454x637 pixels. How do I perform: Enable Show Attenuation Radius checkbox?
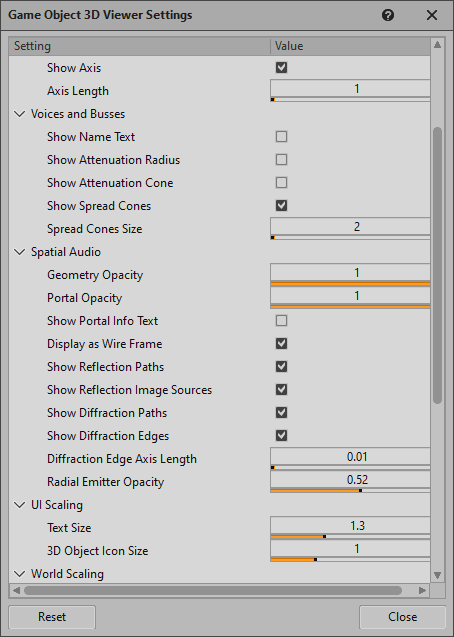[x=281, y=160]
